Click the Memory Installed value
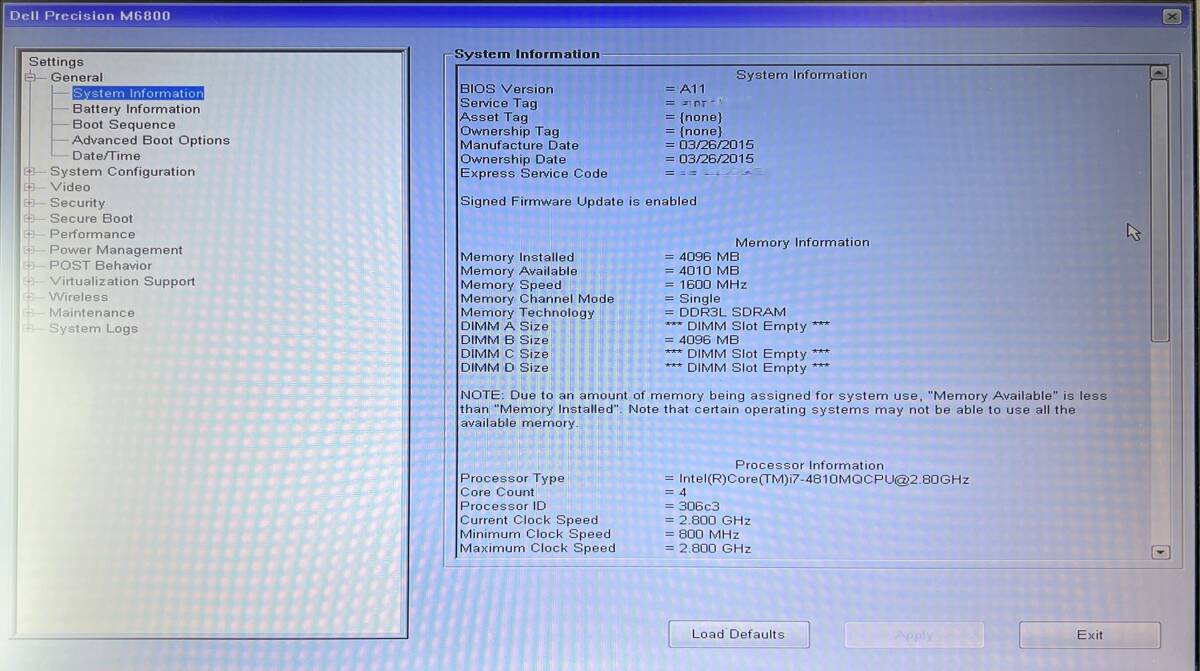Viewport: 1200px width, 671px height. [710, 257]
